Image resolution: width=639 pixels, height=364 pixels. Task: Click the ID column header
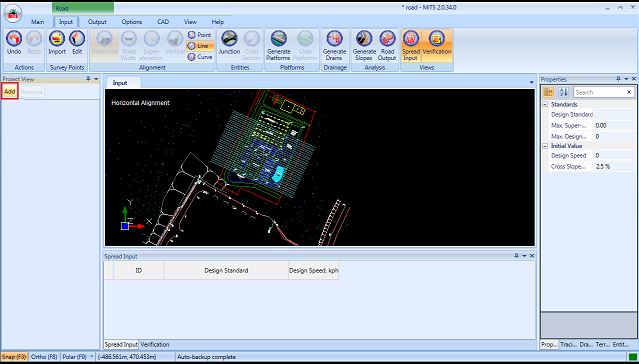click(x=139, y=270)
